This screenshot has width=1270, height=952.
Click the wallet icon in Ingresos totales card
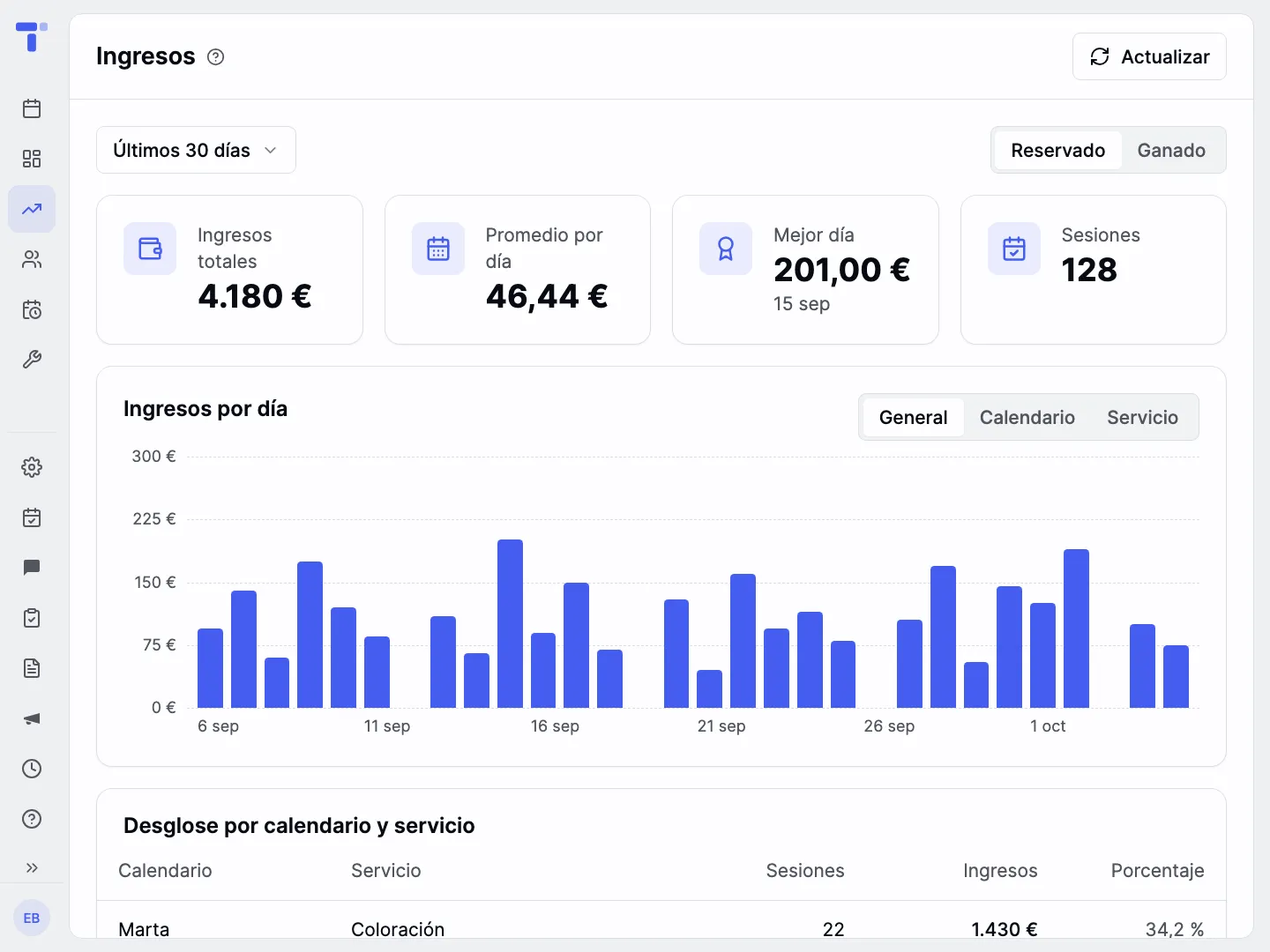150,249
